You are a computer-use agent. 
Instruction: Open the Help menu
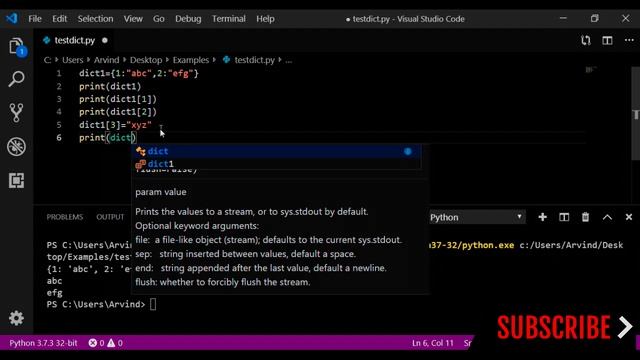tap(265, 19)
